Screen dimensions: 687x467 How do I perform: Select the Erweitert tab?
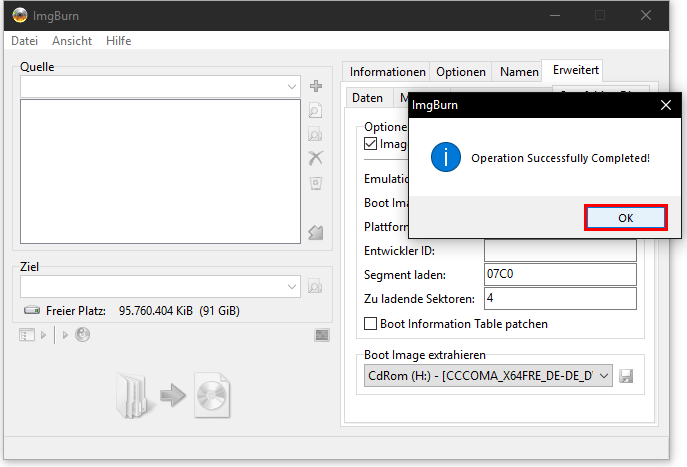click(x=575, y=70)
